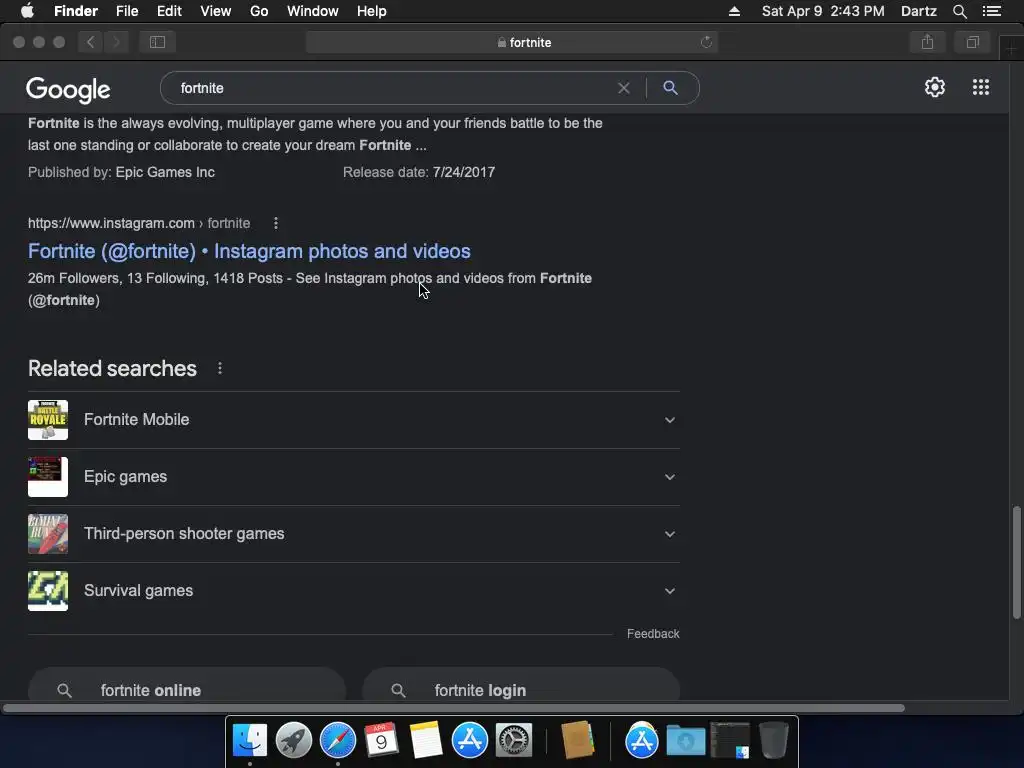Open Calendar from the dock
The width and height of the screenshot is (1024, 768).
click(381, 740)
